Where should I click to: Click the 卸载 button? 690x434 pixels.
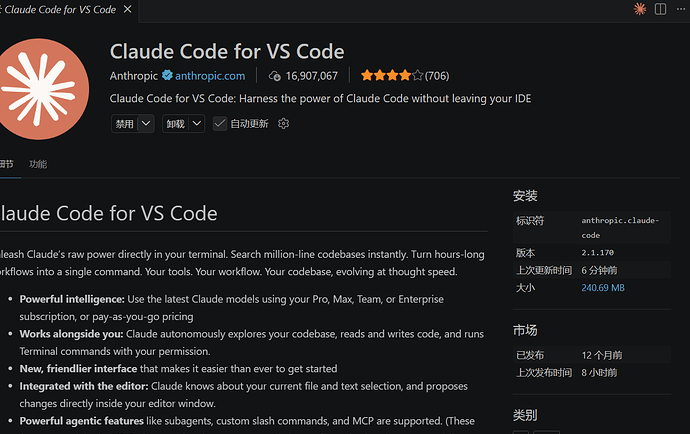[x=176, y=124]
